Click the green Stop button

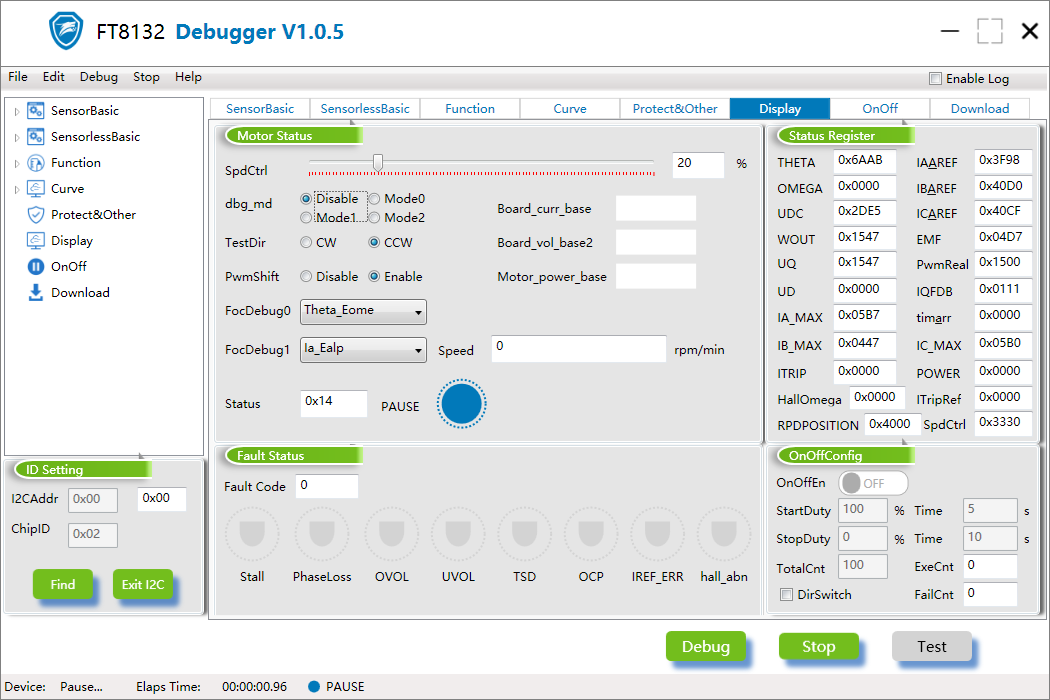click(x=818, y=646)
